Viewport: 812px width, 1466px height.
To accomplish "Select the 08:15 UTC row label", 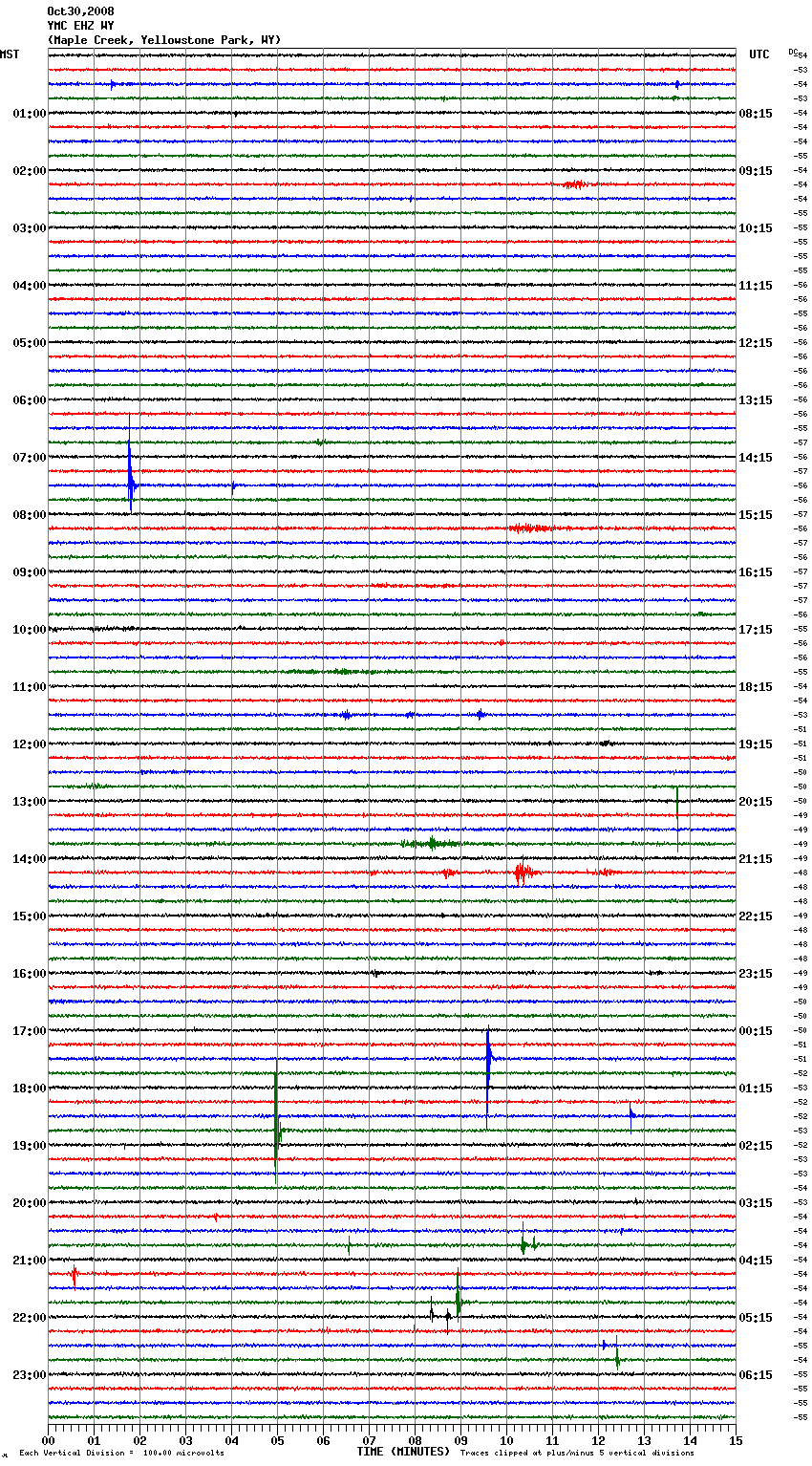I will 756,114.
